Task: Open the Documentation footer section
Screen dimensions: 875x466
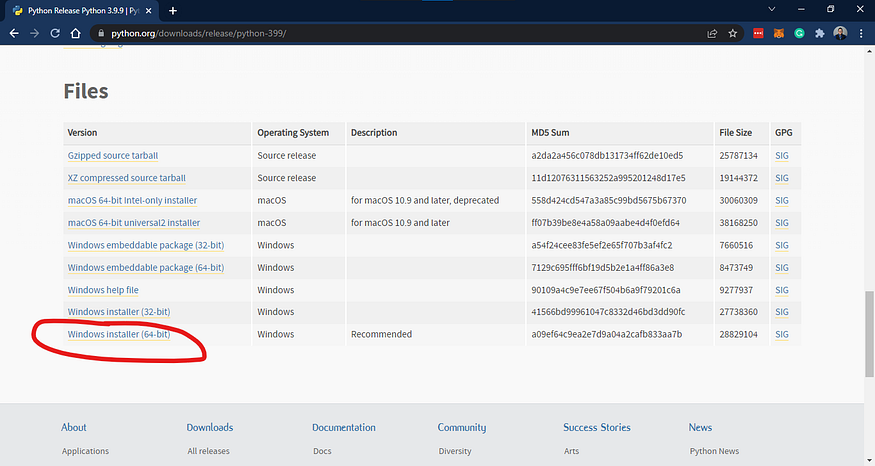Action: click(x=344, y=427)
